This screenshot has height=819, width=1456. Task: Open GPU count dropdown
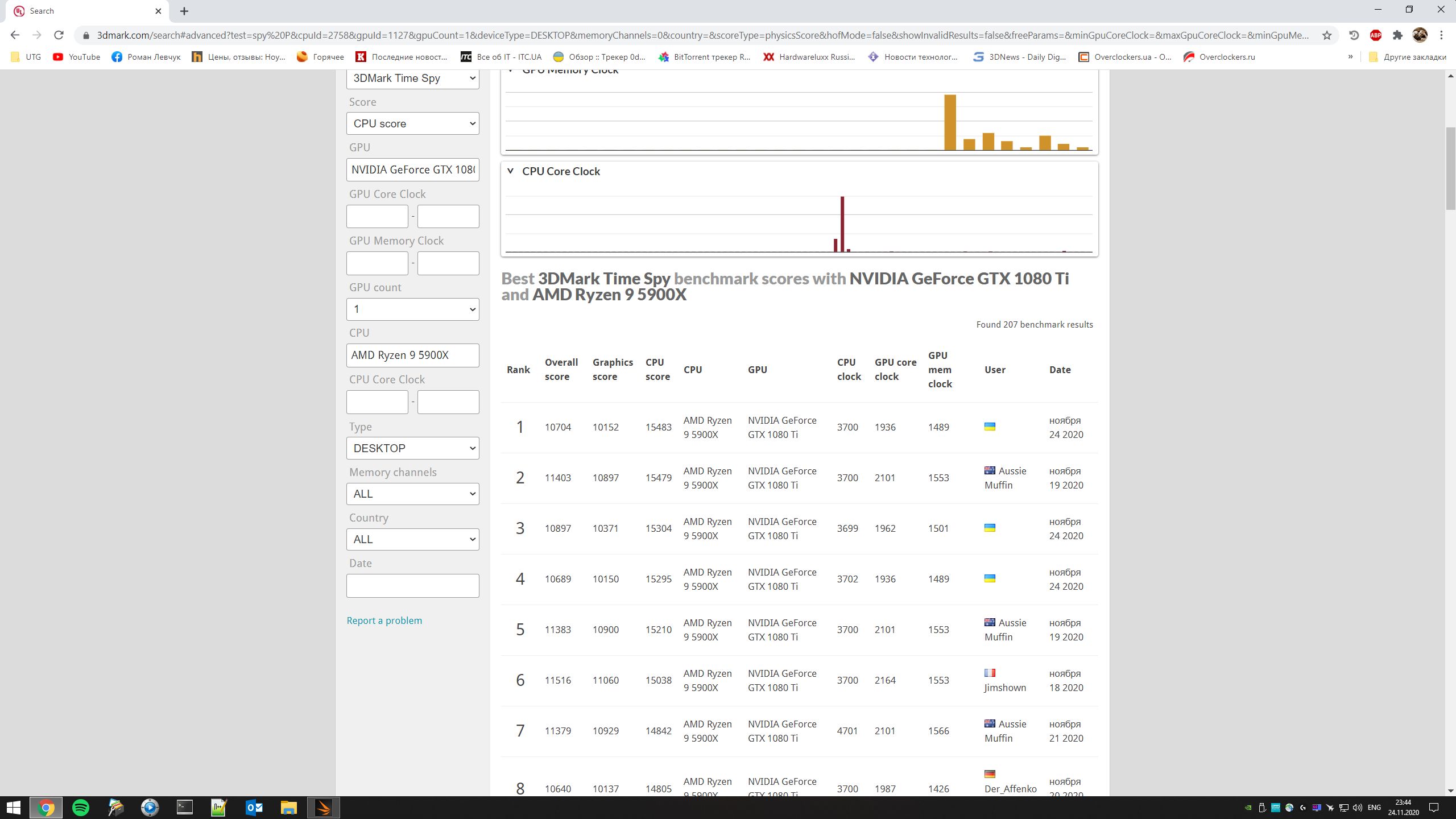(x=413, y=309)
